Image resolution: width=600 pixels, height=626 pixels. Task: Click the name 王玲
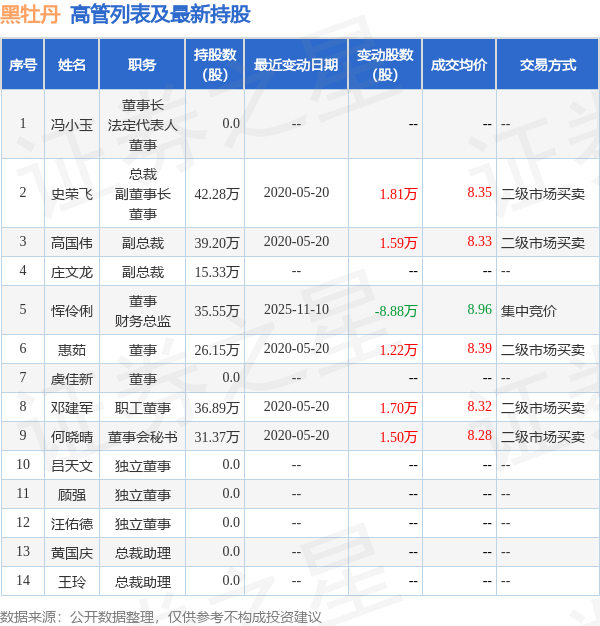72,581
